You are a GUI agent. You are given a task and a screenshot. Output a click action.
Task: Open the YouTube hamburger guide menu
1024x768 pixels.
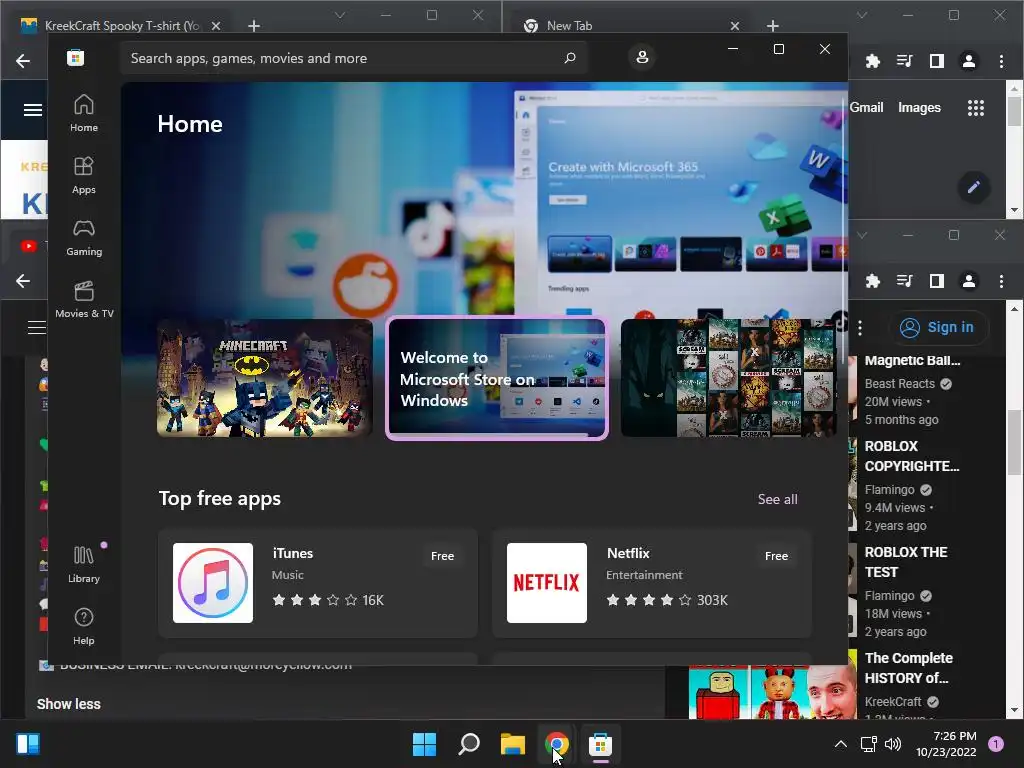pos(37,327)
